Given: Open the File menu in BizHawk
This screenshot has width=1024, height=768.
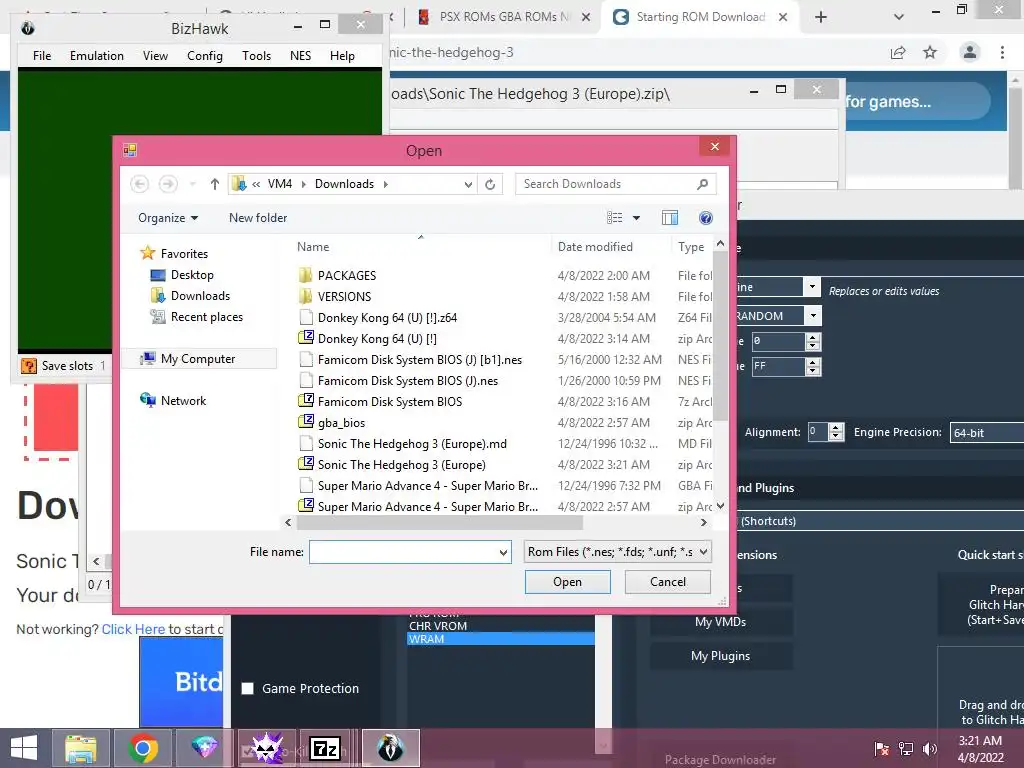Looking at the screenshot, I should pos(42,56).
